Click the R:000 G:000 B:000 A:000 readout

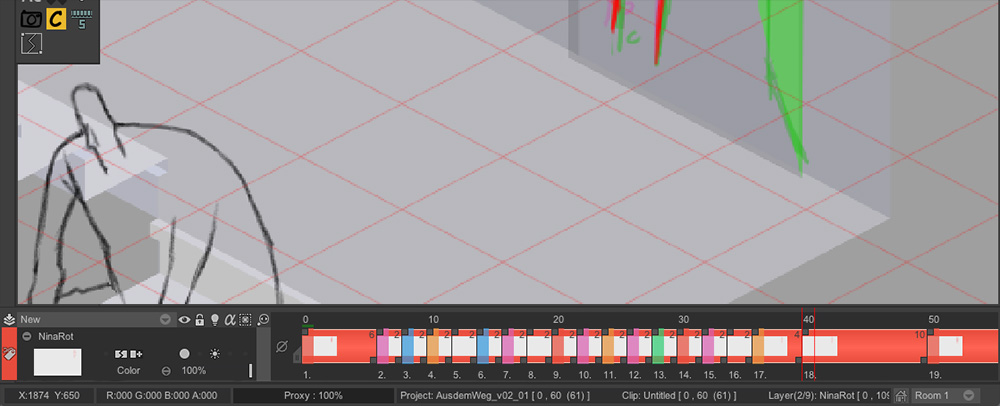[x=161, y=395]
